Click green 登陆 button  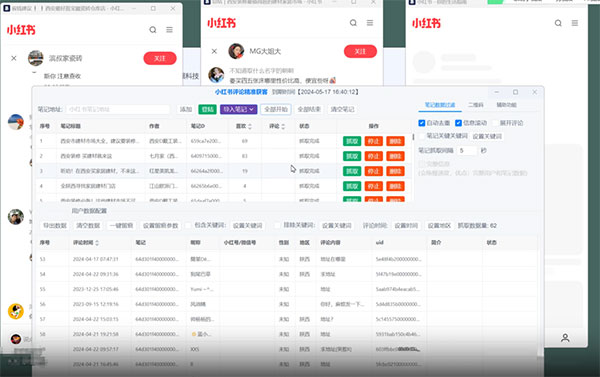[207, 109]
